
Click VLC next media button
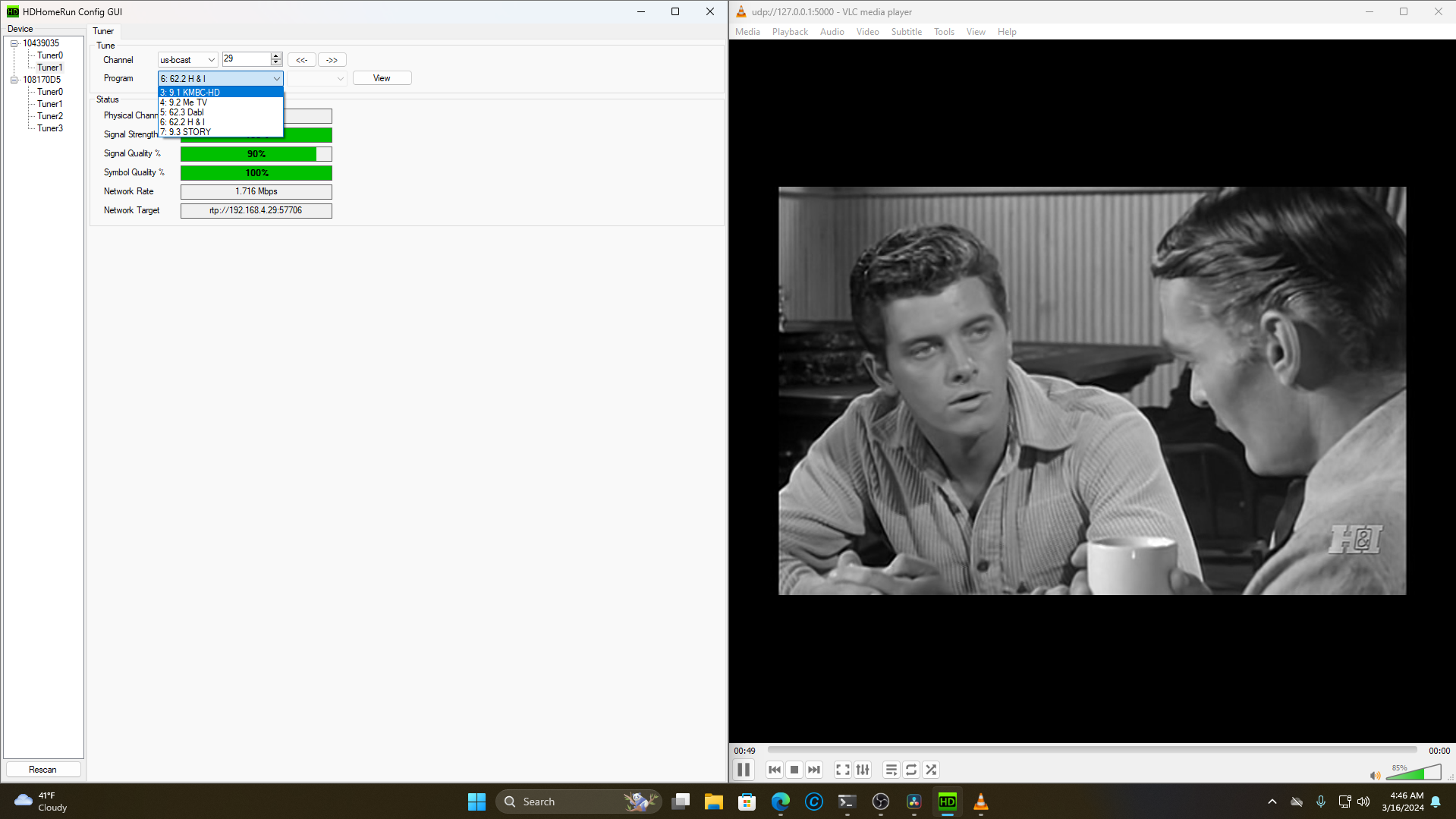[813, 770]
